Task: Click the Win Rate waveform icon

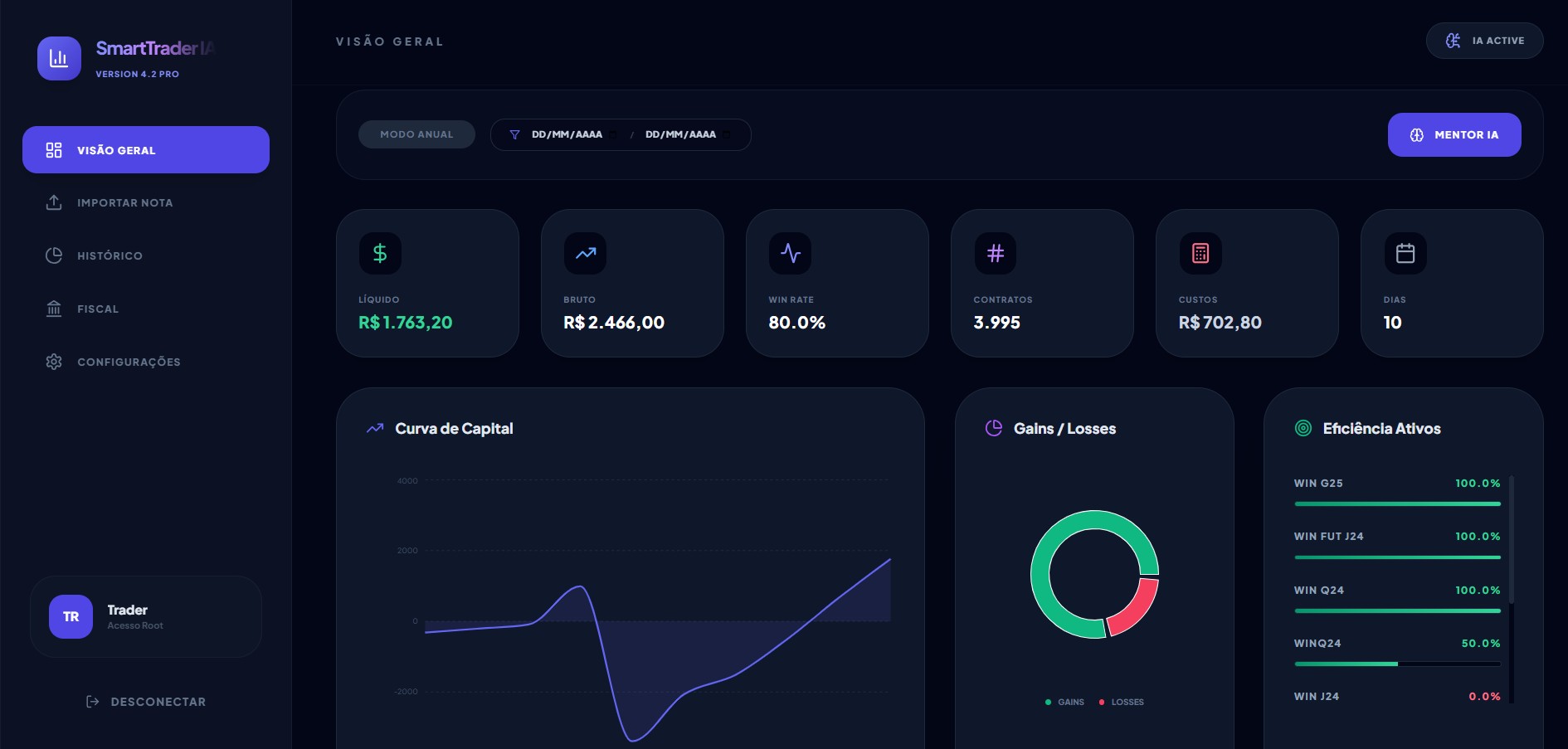Action: [x=790, y=254]
